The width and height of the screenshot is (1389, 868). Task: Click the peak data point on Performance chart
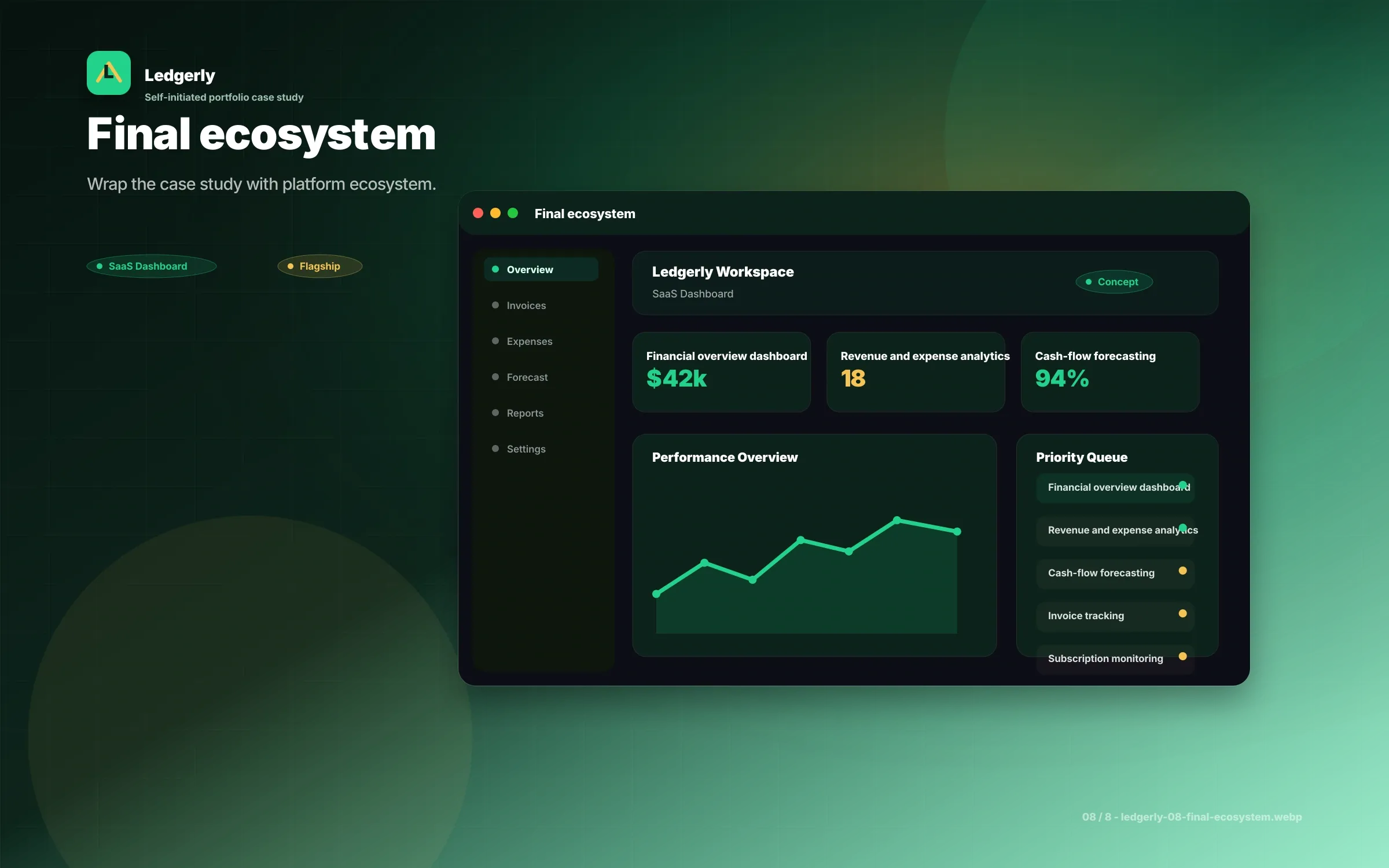[x=897, y=520]
